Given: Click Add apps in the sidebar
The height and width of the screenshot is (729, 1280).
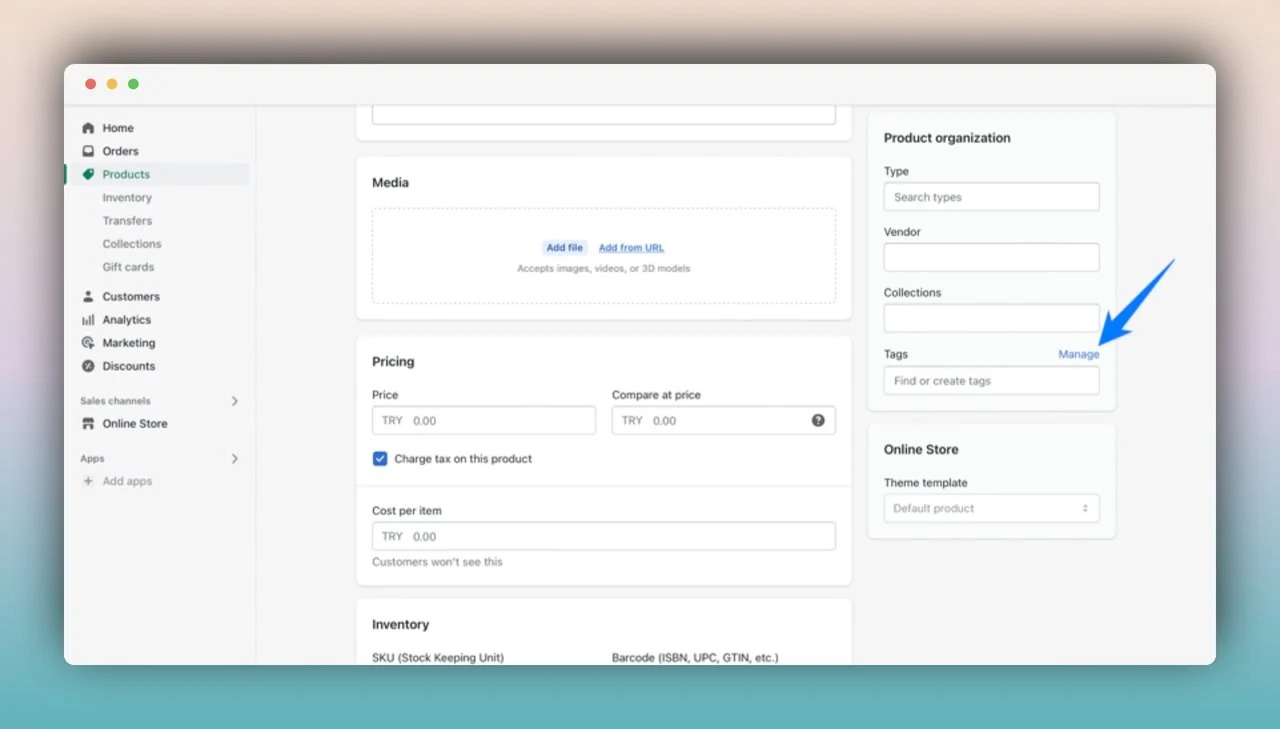Looking at the screenshot, I should [126, 480].
